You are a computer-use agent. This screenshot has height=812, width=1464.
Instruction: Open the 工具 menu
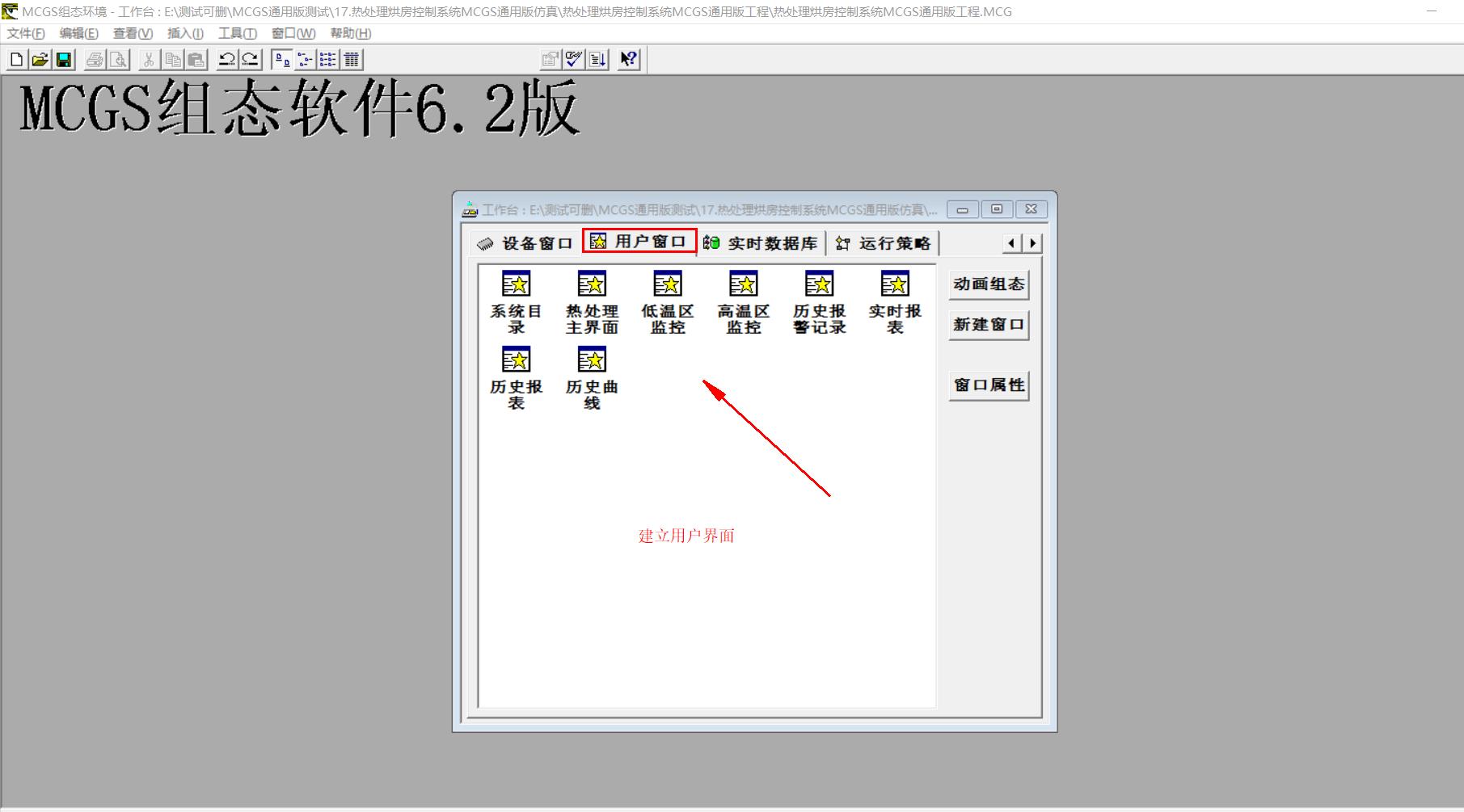[x=235, y=34]
